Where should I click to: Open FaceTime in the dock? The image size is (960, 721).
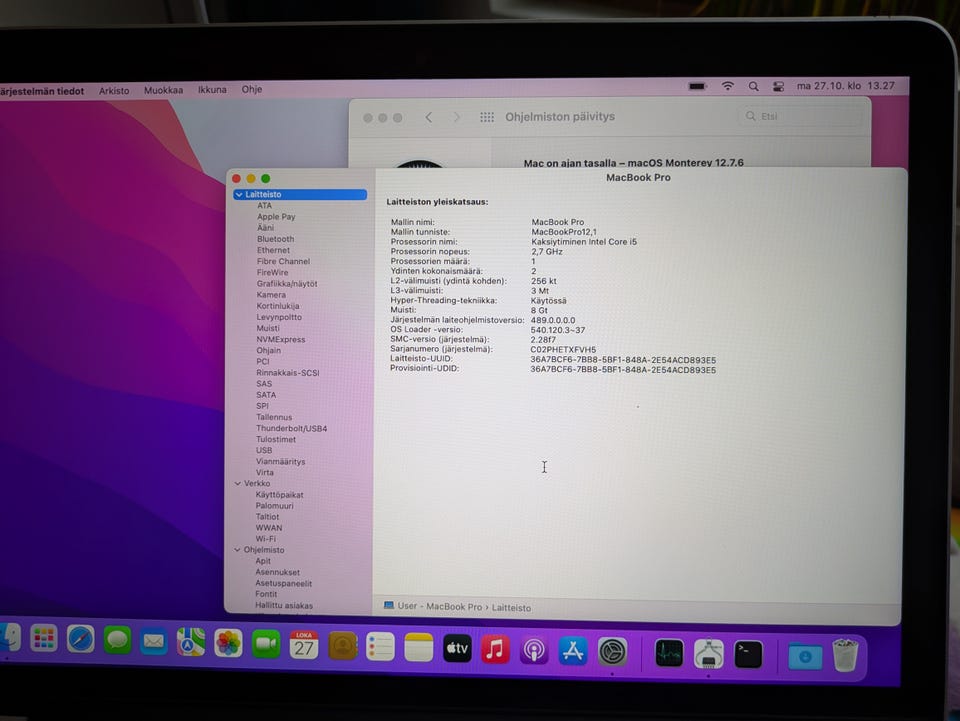tap(266, 644)
